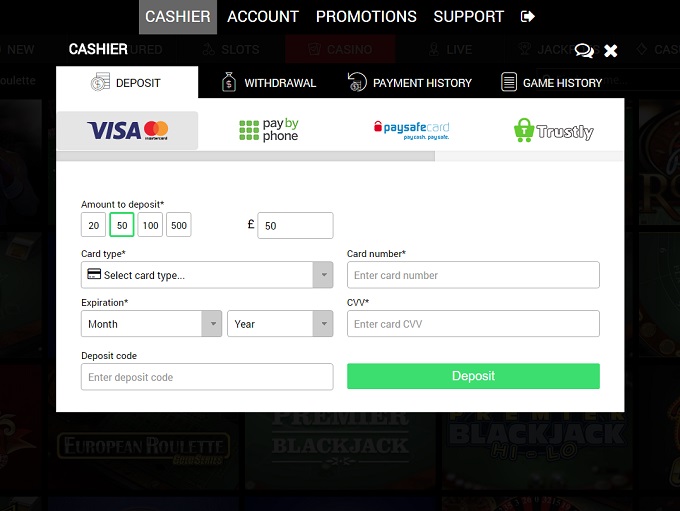680x511 pixels.
Task: Open the Promotions menu item
Action: coord(366,17)
